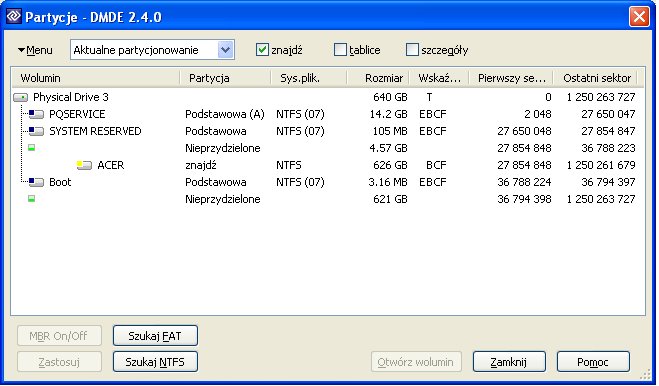Viewport: 659px width, 386px height.
Task: Click the first sector value 2 048
Action: (x=538, y=114)
